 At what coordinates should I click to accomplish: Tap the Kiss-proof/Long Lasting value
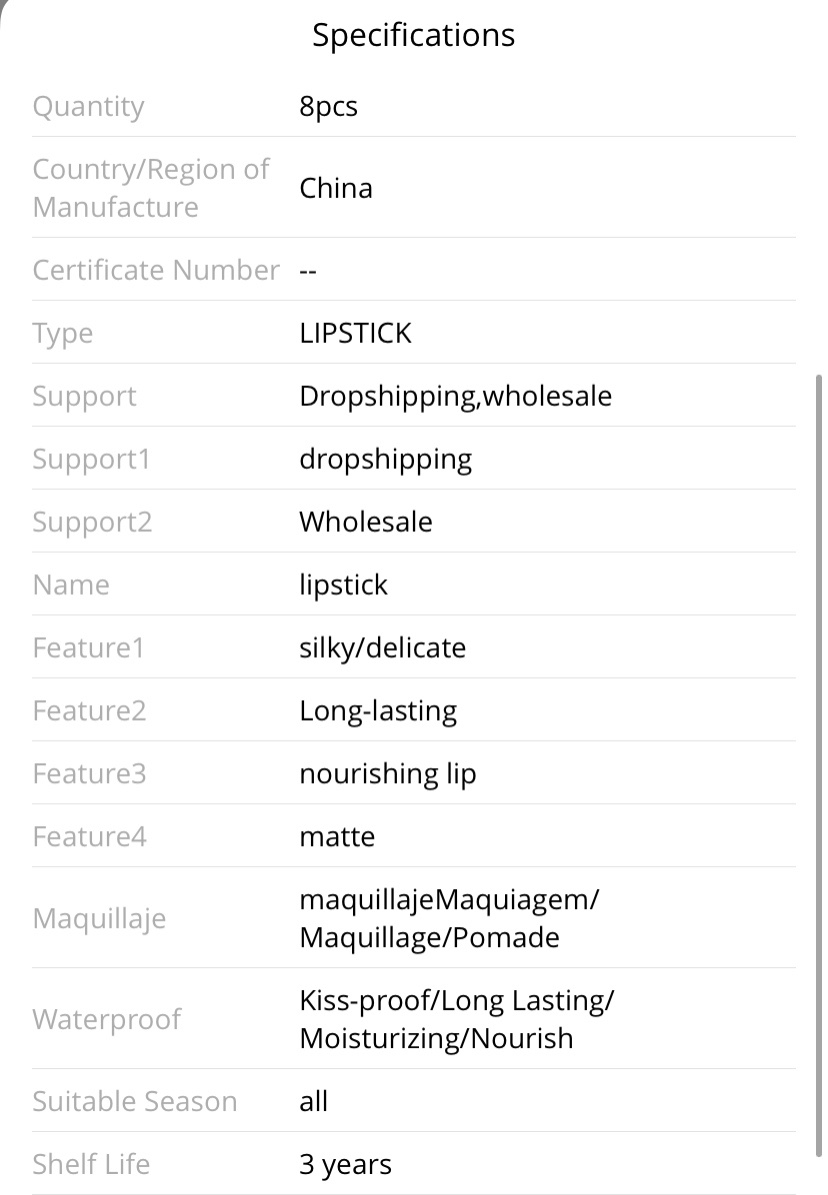click(x=456, y=1001)
